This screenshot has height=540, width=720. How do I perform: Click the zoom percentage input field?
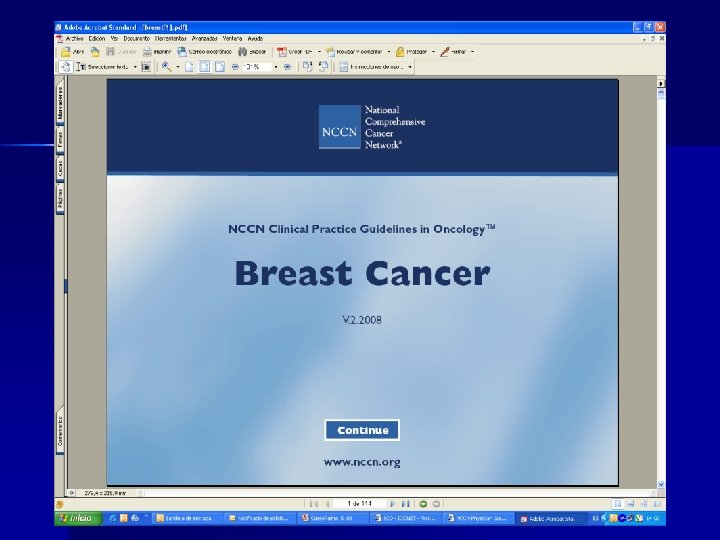coord(257,67)
